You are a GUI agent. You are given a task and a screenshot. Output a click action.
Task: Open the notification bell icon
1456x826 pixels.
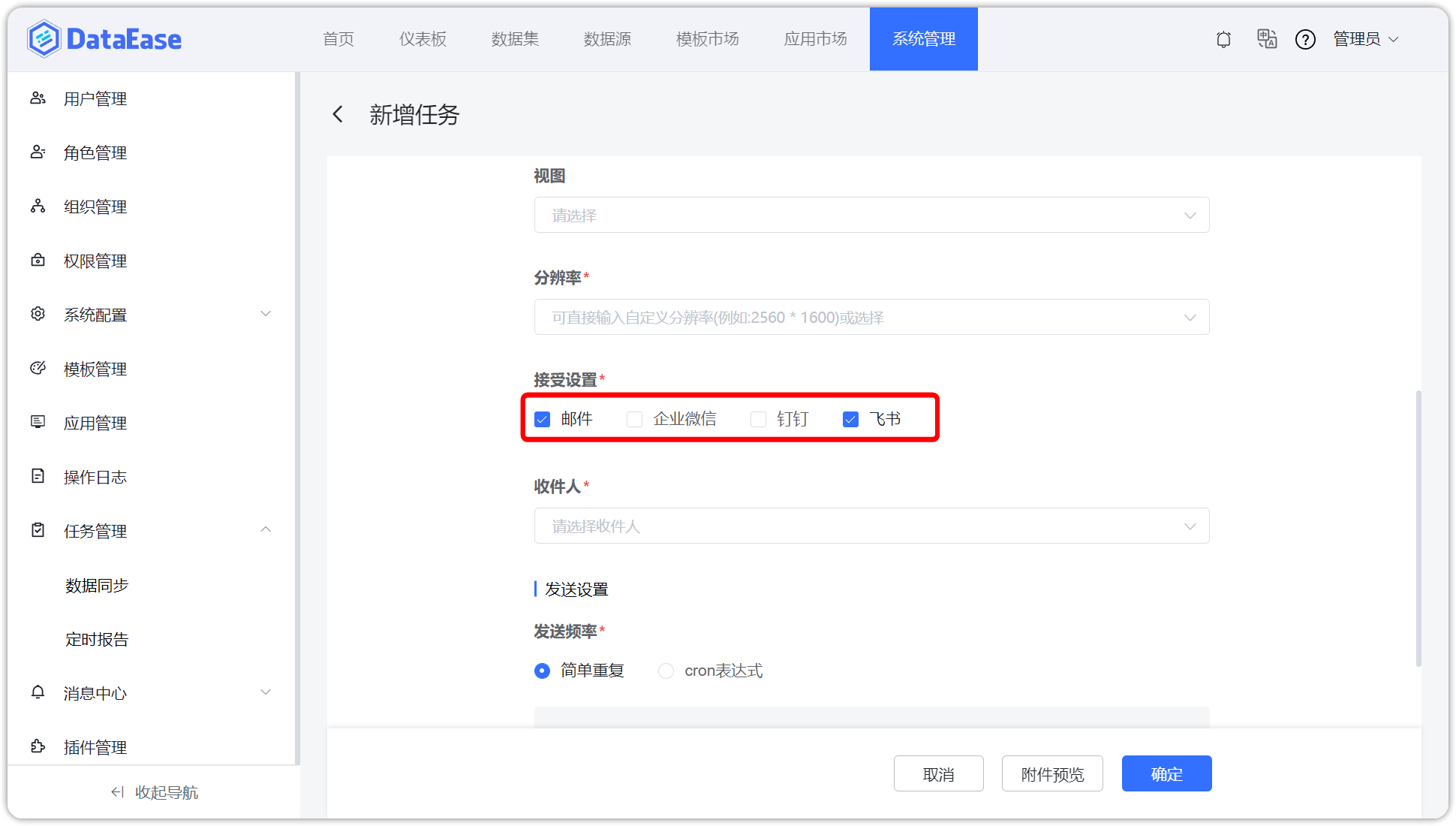coord(1223,39)
